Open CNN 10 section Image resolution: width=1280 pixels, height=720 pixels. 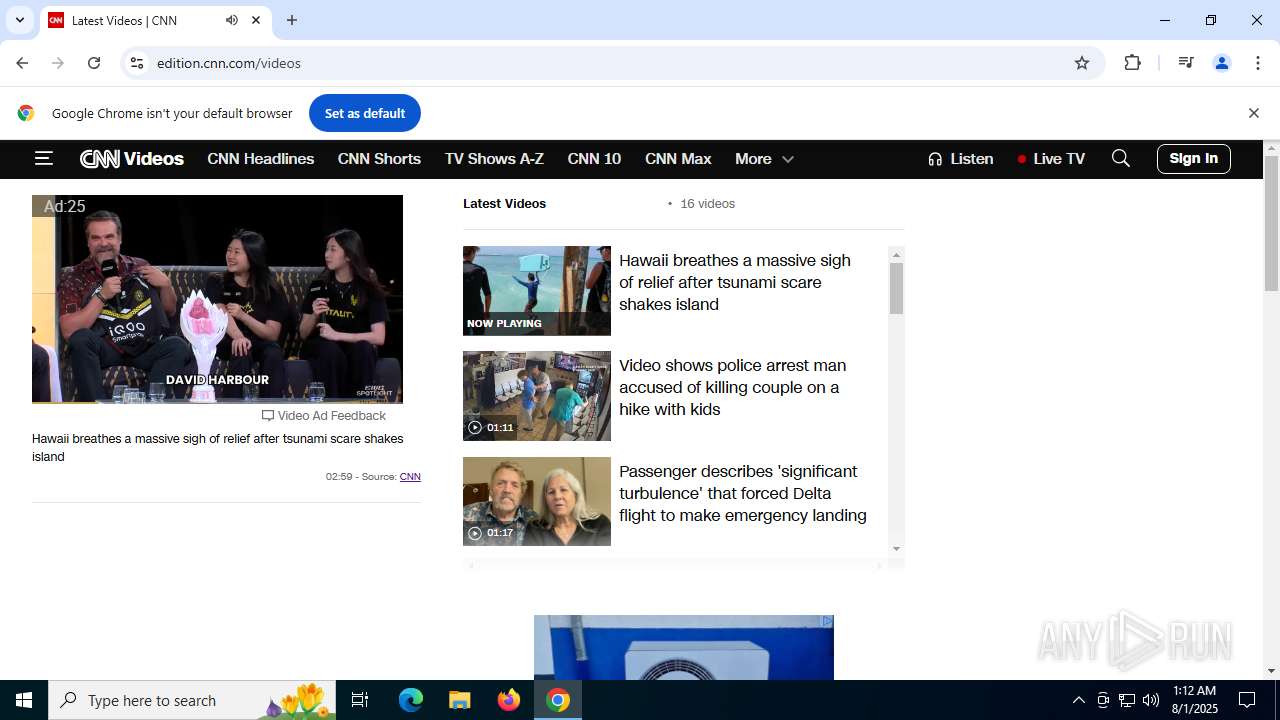click(594, 159)
